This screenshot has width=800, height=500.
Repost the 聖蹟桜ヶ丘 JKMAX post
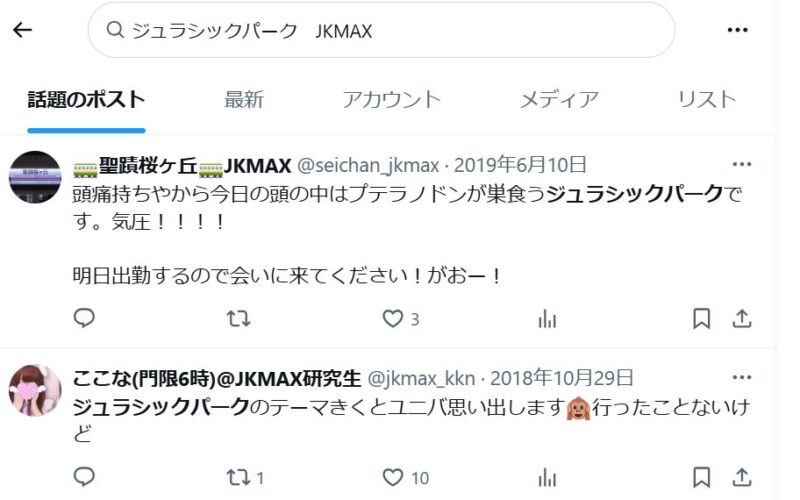point(238,319)
